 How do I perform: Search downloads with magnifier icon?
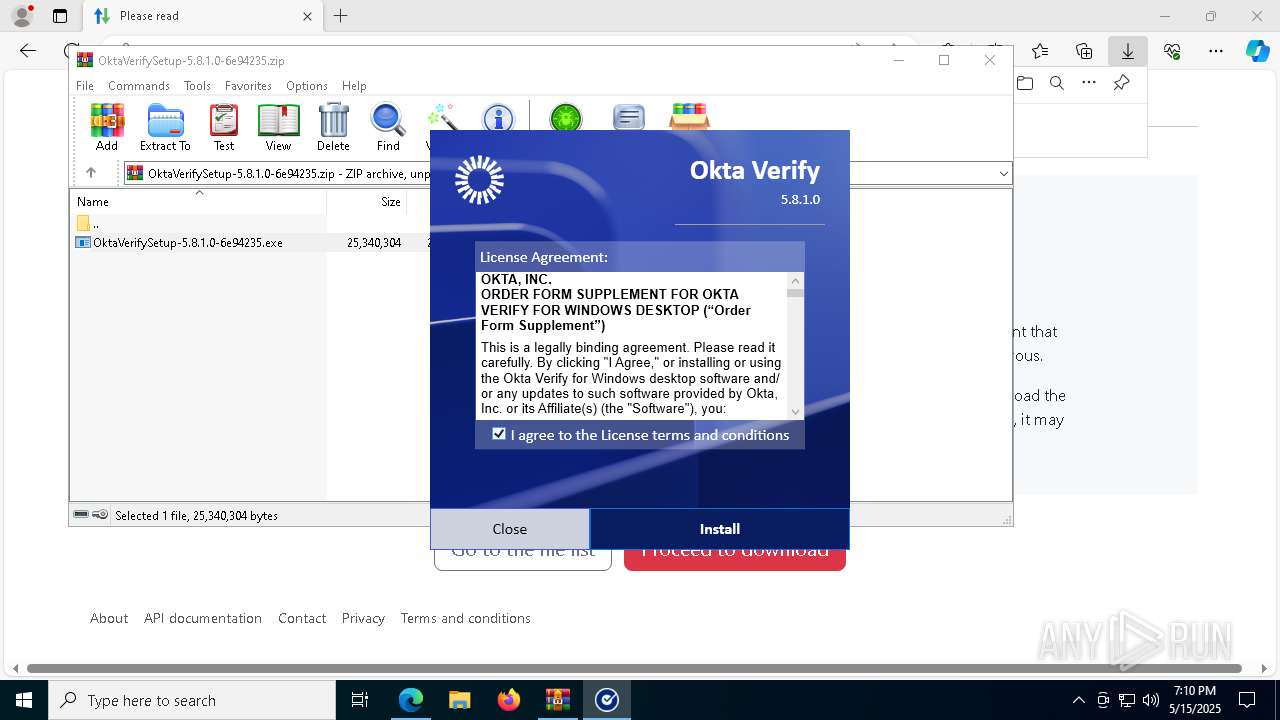click(1057, 83)
